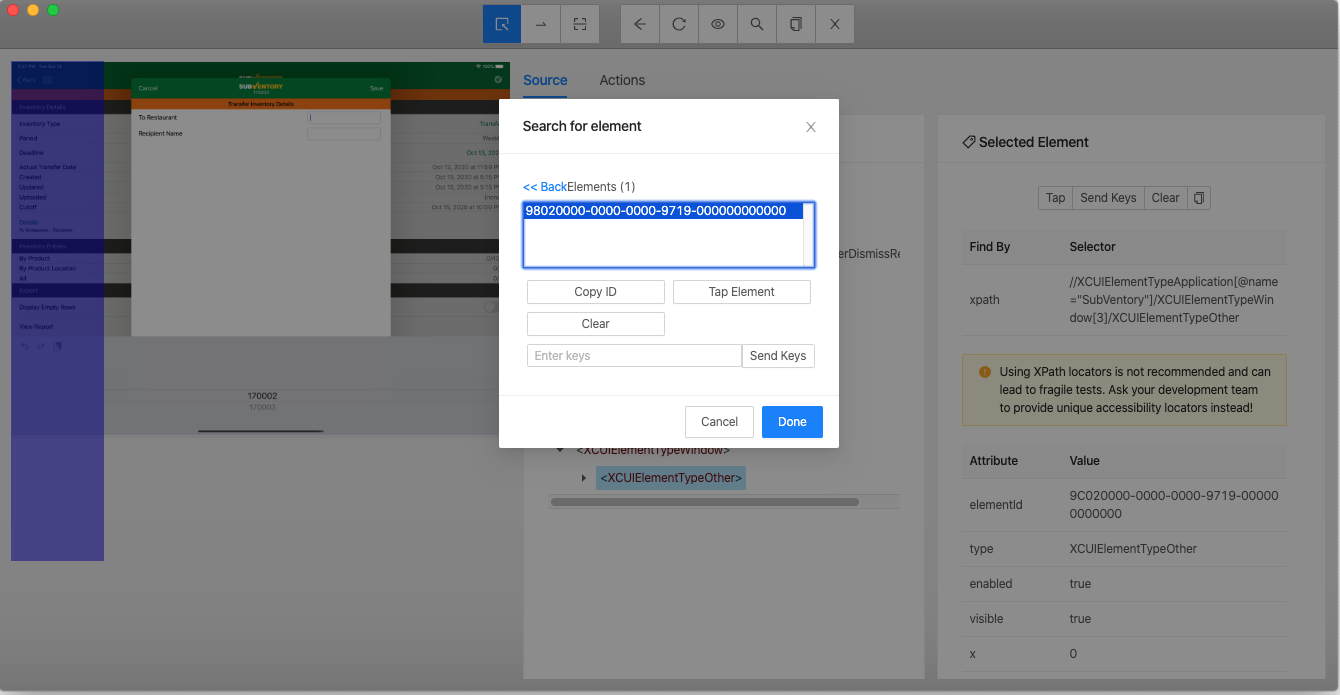Viewport: 1340px width, 695px height.
Task: Open Search for element magnifier icon
Action: click(x=757, y=24)
